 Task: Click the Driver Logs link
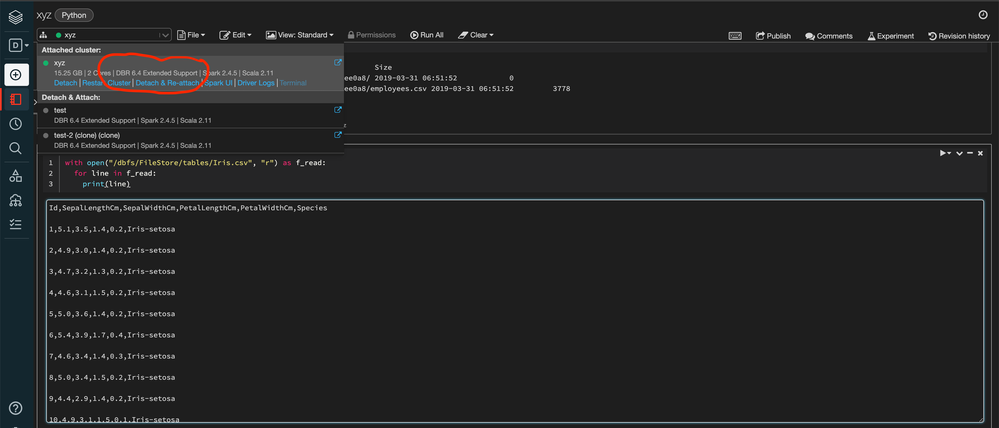[x=255, y=83]
